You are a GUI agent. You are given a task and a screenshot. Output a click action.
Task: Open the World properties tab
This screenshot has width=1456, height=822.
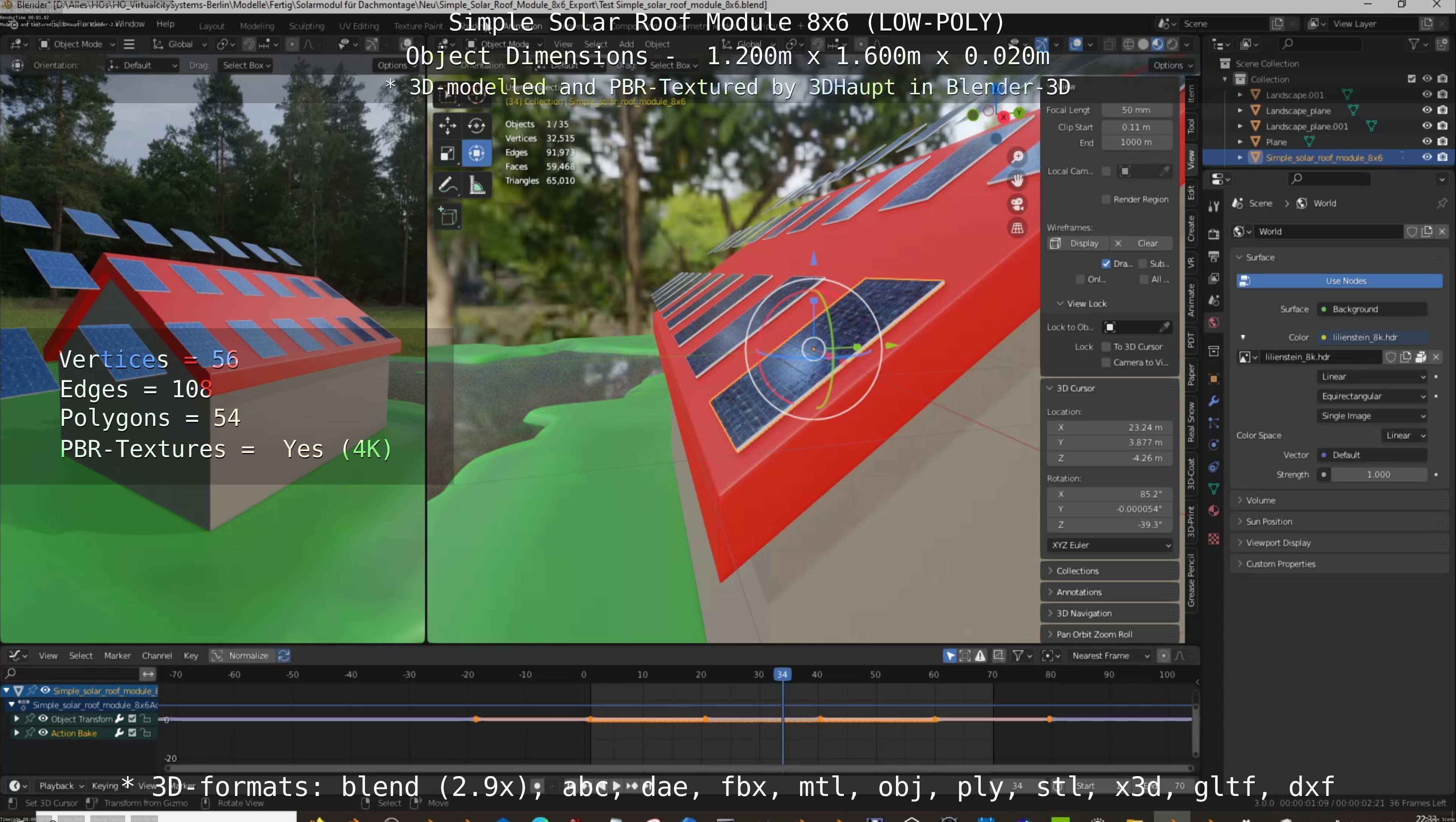pos(1214,323)
